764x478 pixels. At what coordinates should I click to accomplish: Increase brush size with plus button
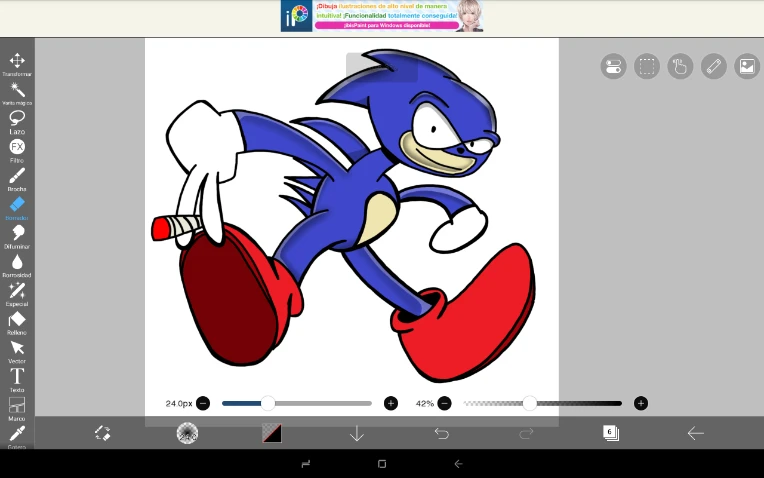pos(391,403)
